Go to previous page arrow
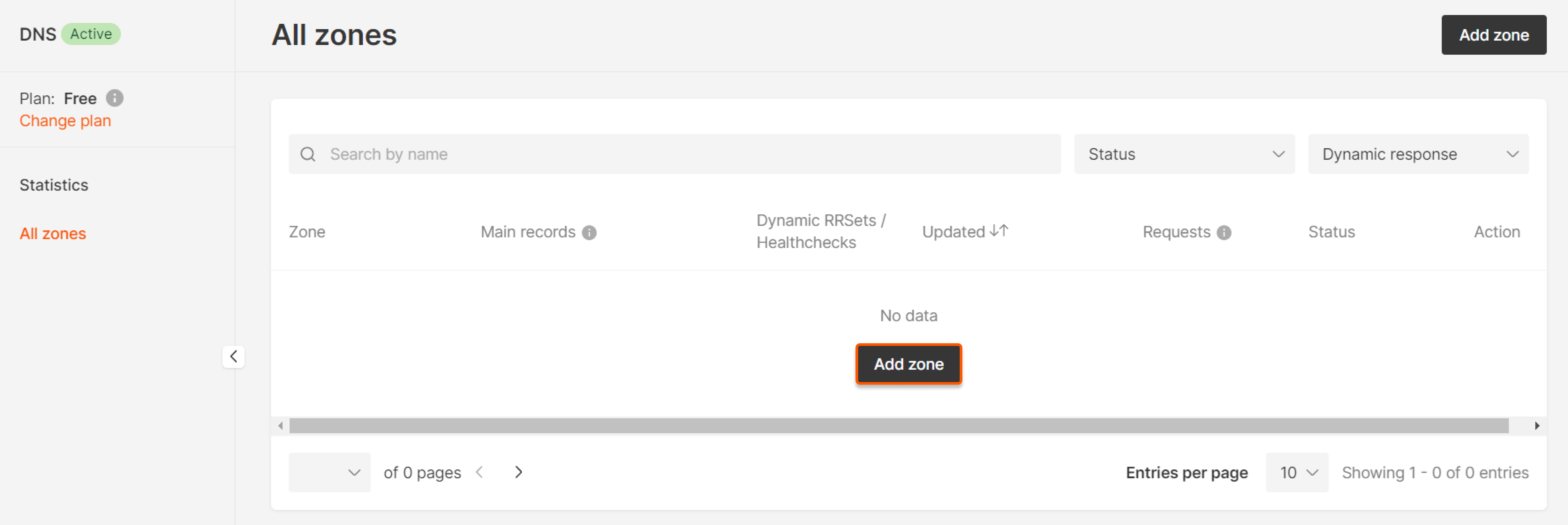The width and height of the screenshot is (1568, 525). coord(480,472)
